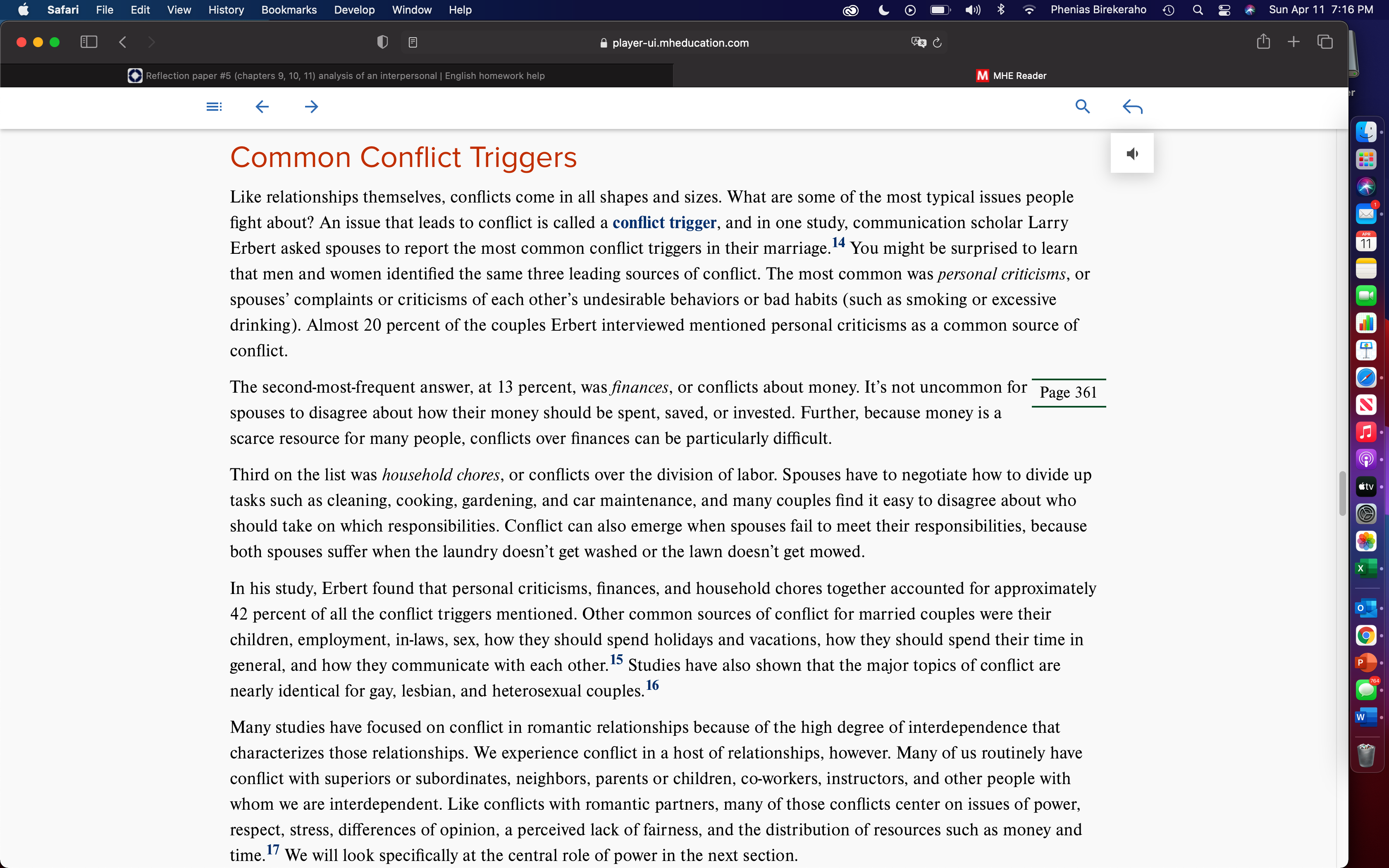Click the battery status icon
The image size is (1389, 868).
940,10
